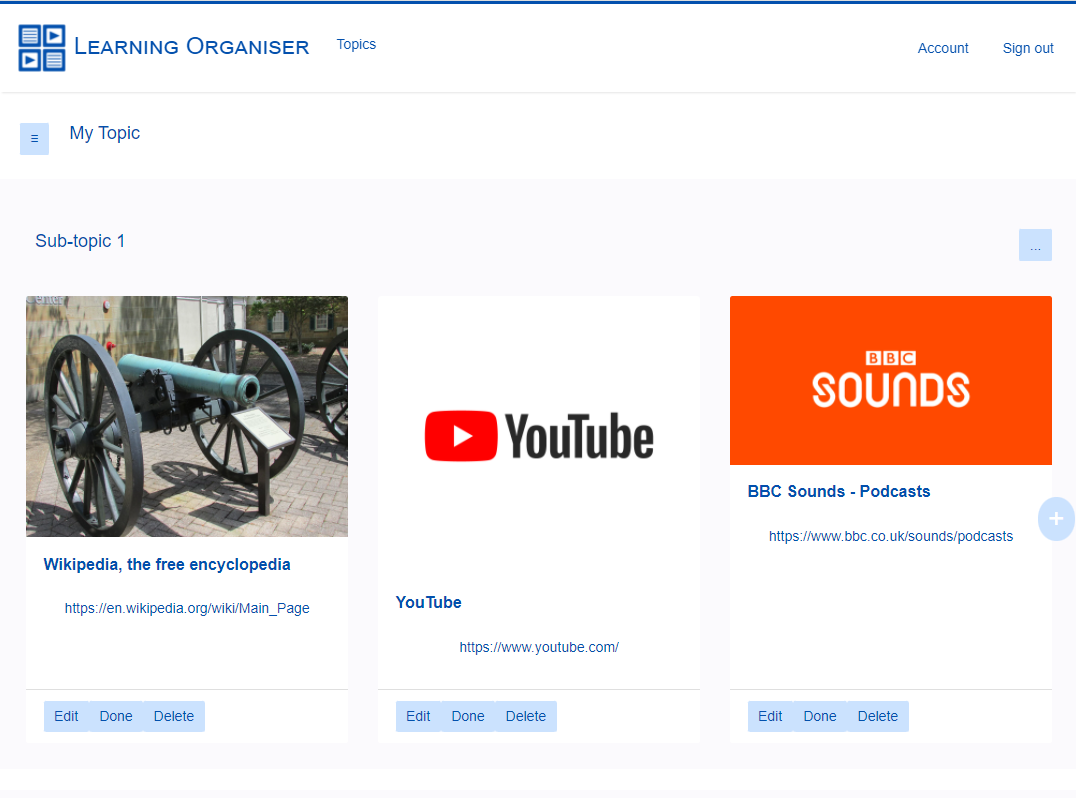Viewport: 1076px width, 798px height.
Task: Open the BBC Sounds podcasts URL link
Action: pos(890,536)
